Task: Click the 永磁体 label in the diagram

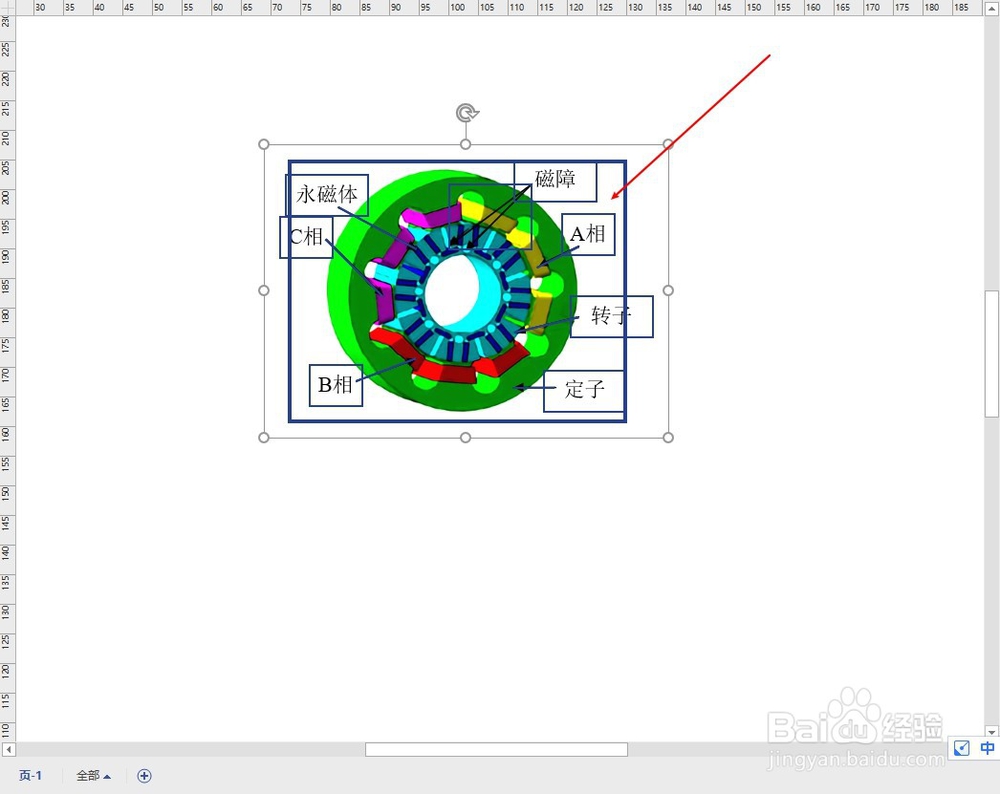Action: [x=327, y=195]
